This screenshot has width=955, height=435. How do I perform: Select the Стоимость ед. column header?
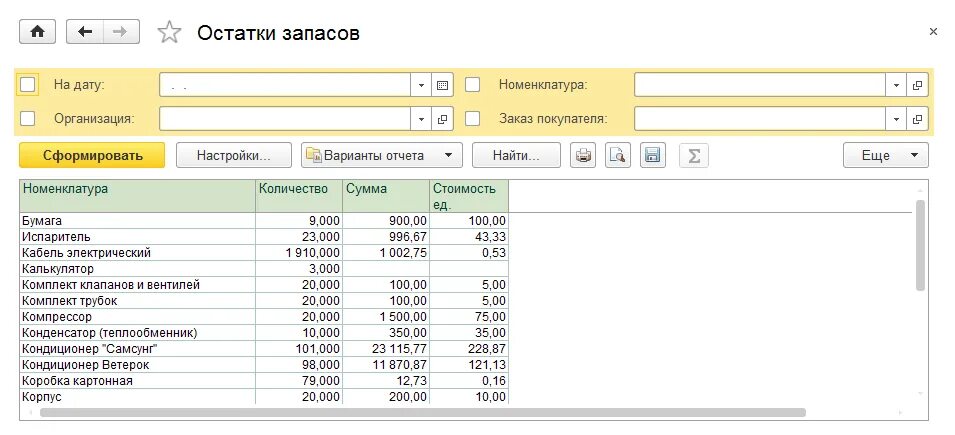(x=469, y=196)
